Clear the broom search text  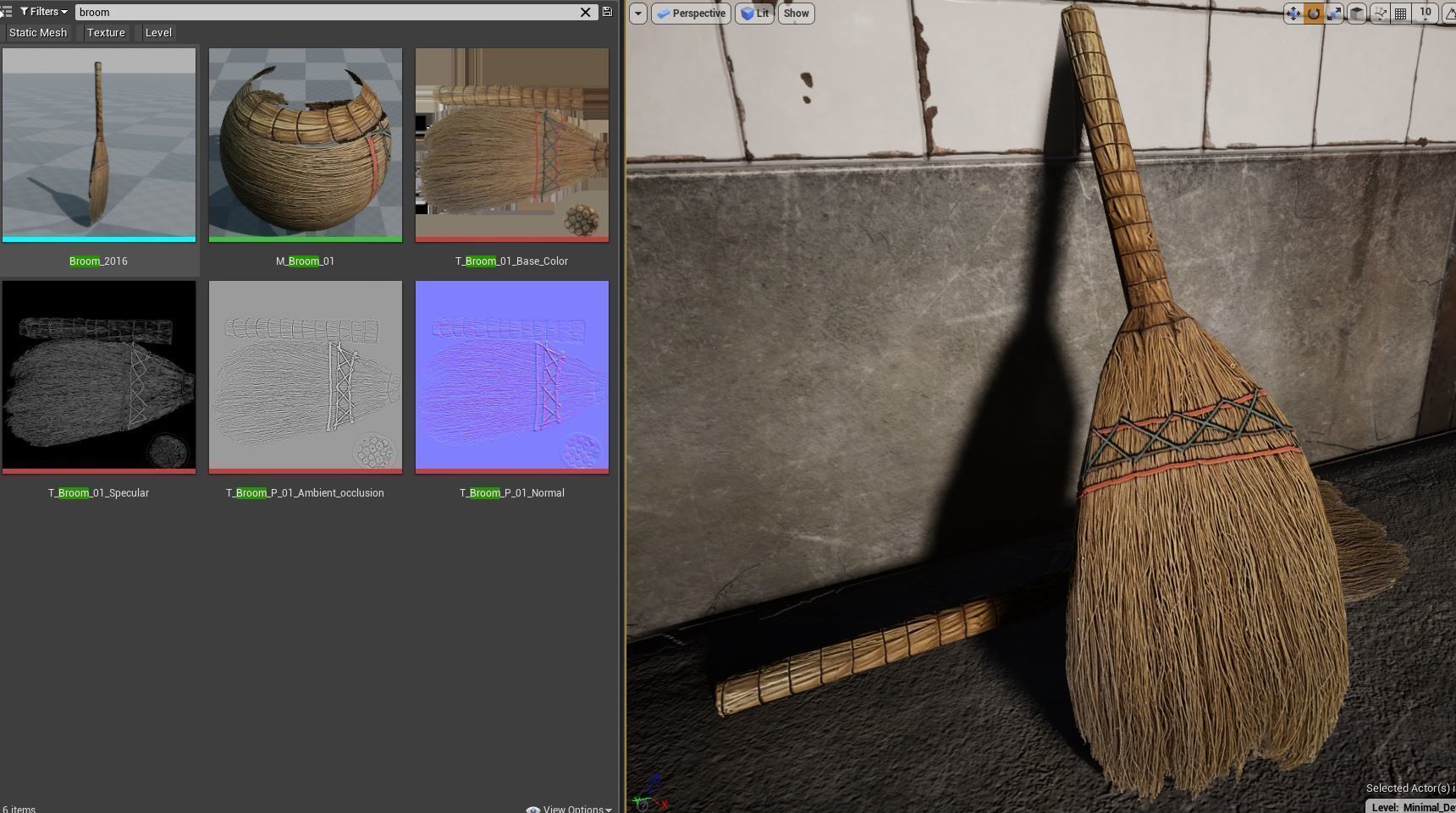(585, 12)
